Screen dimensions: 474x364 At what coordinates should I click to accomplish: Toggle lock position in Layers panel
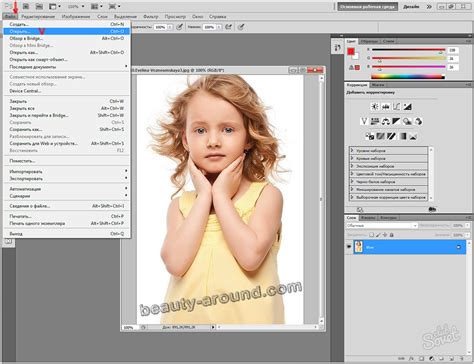click(385, 235)
